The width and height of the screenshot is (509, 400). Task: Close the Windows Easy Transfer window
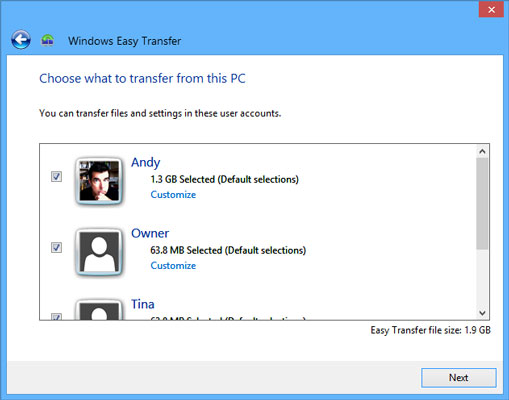coord(491,10)
